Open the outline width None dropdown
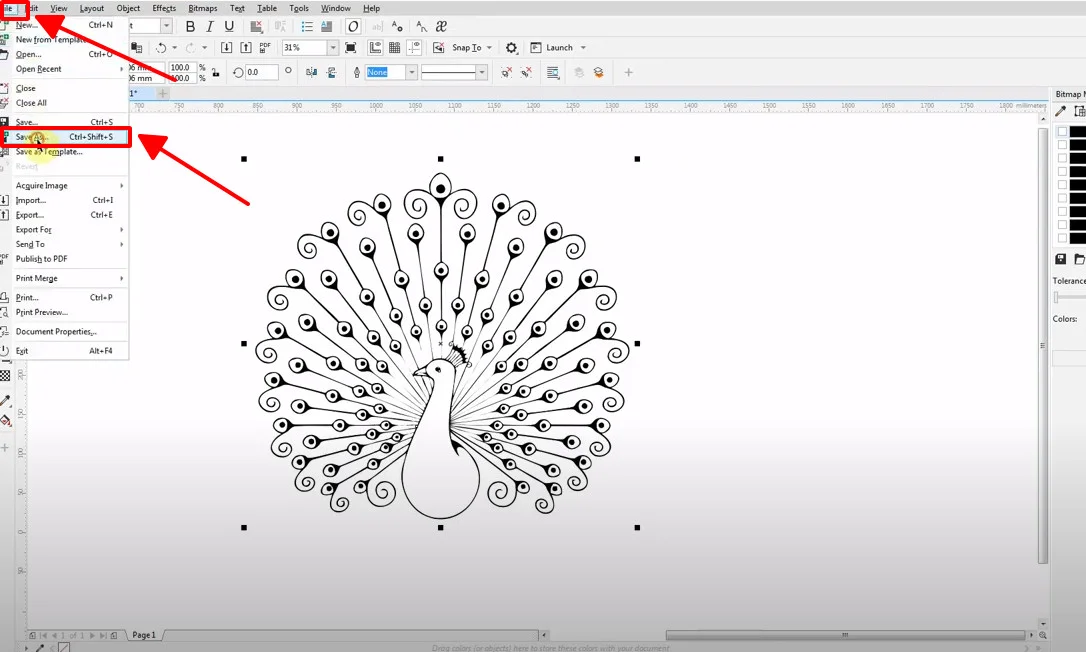1086x652 pixels. coord(411,72)
